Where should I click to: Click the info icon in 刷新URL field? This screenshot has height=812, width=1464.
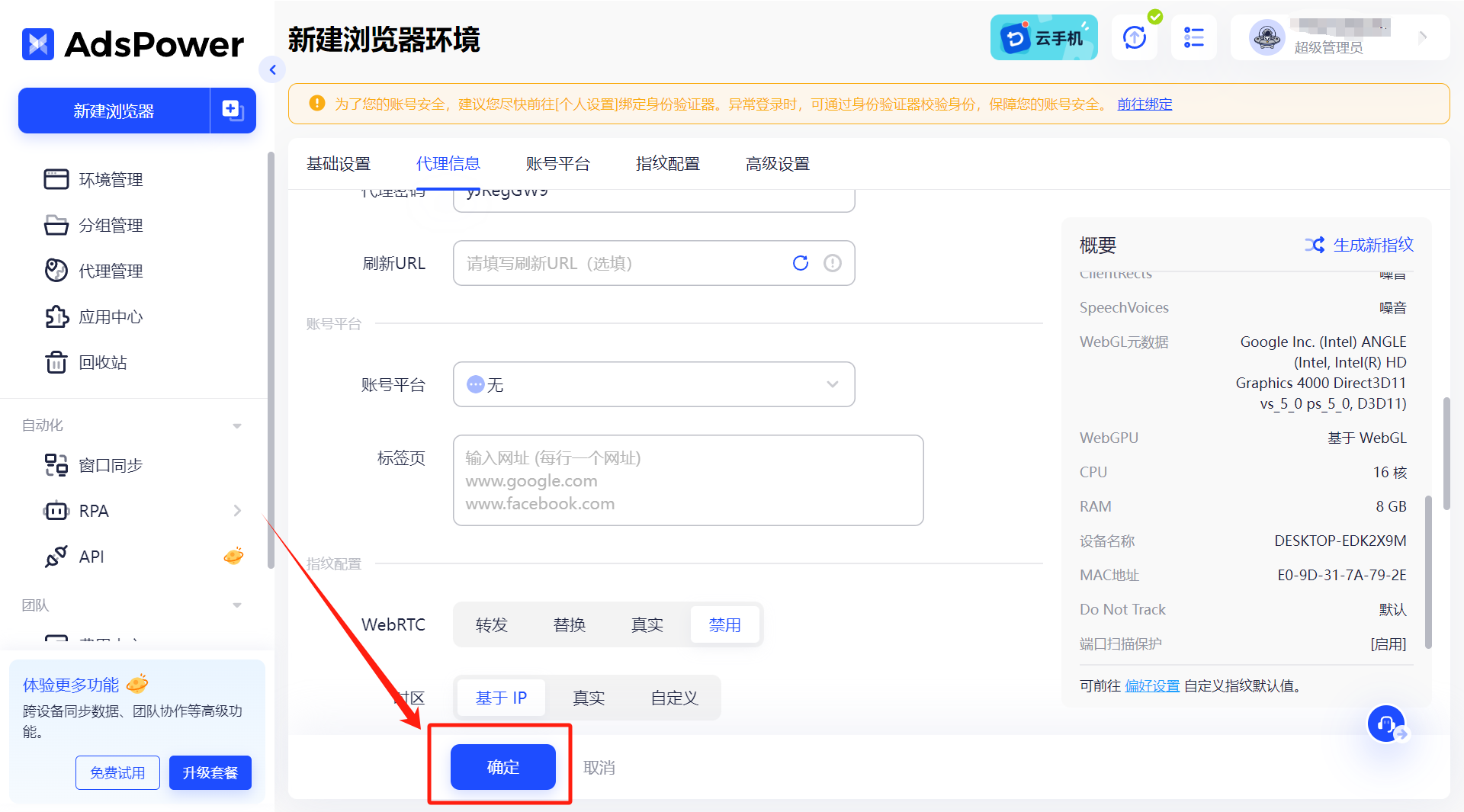832,263
